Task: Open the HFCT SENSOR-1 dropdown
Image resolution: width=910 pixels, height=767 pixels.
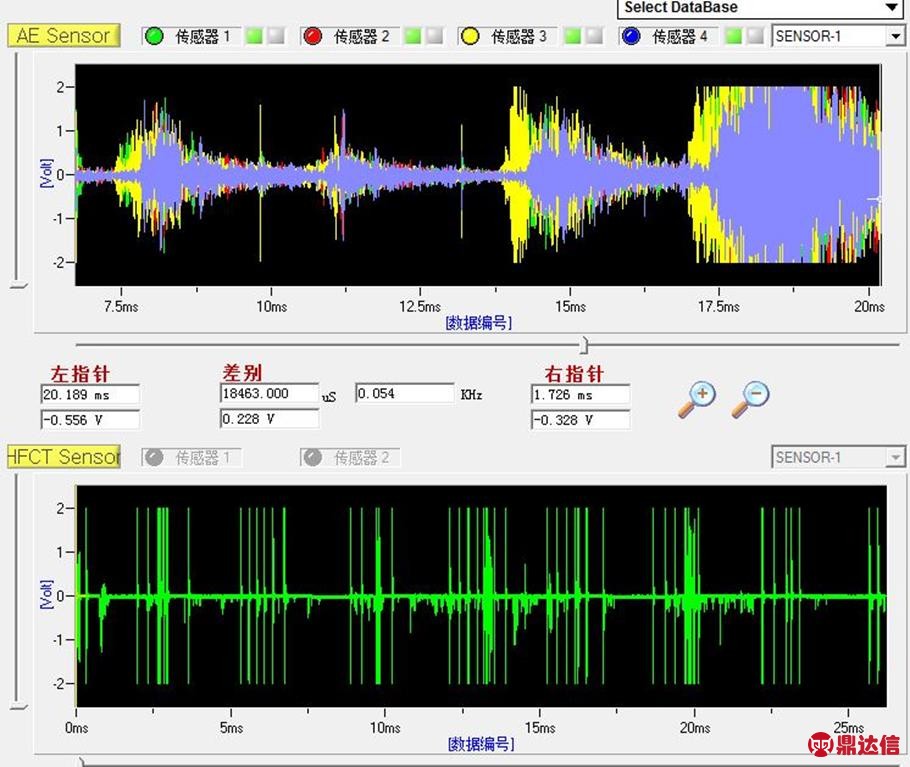Action: (x=837, y=458)
